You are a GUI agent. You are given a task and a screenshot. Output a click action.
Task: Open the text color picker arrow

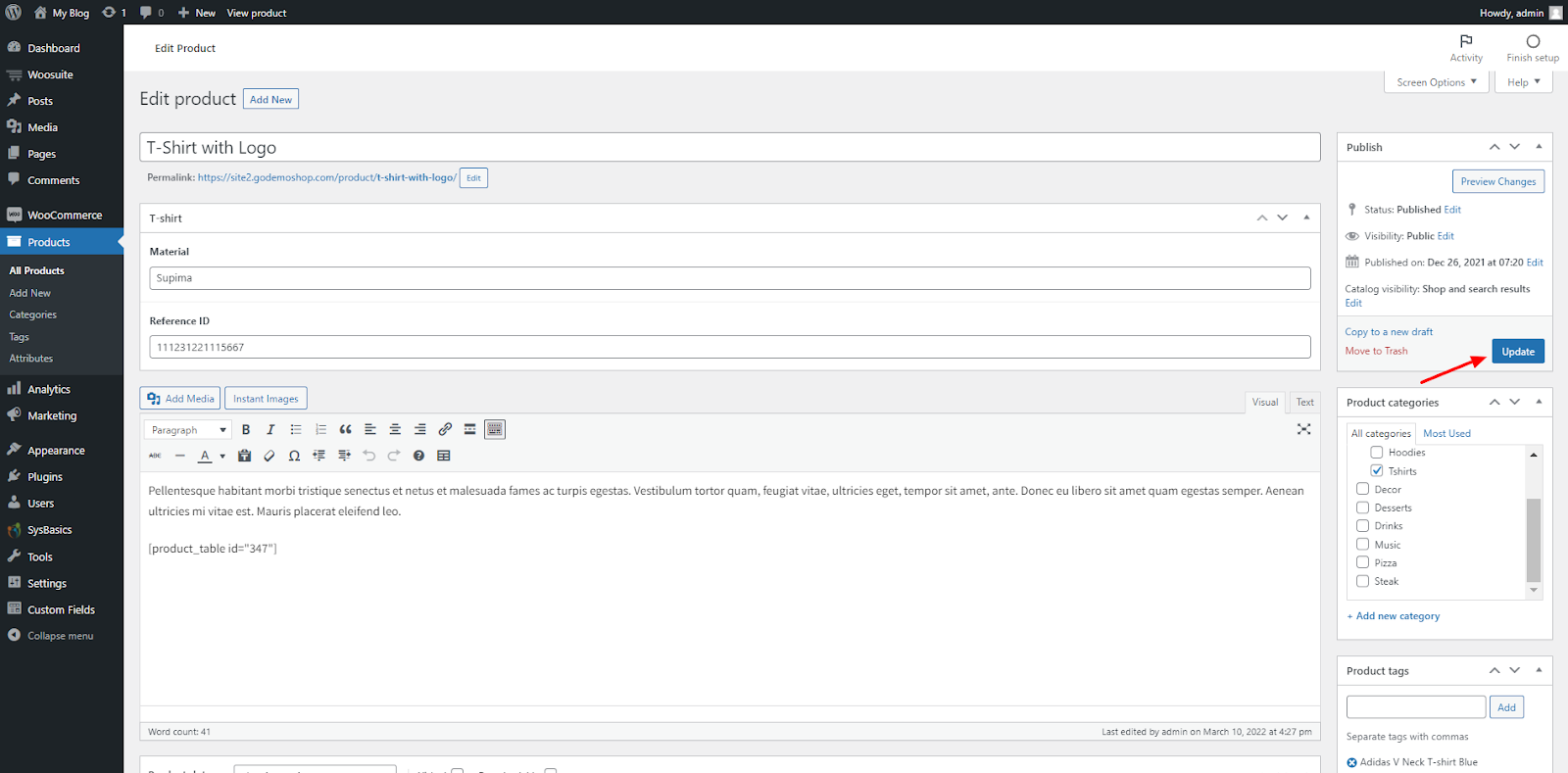pos(222,456)
